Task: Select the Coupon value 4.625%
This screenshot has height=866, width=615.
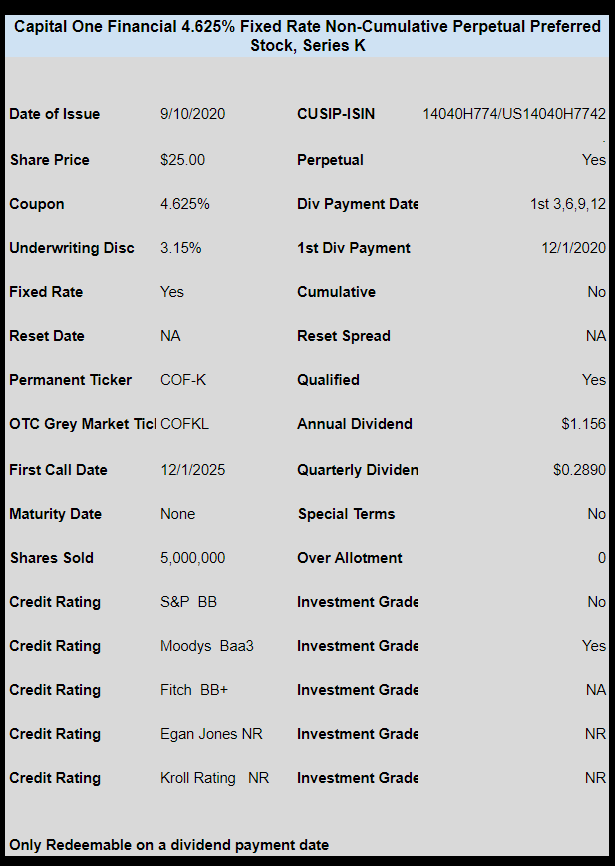Action: click(x=185, y=204)
